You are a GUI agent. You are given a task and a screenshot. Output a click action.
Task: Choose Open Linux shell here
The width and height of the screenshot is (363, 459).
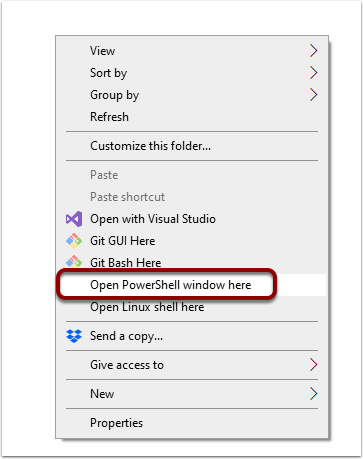point(147,307)
